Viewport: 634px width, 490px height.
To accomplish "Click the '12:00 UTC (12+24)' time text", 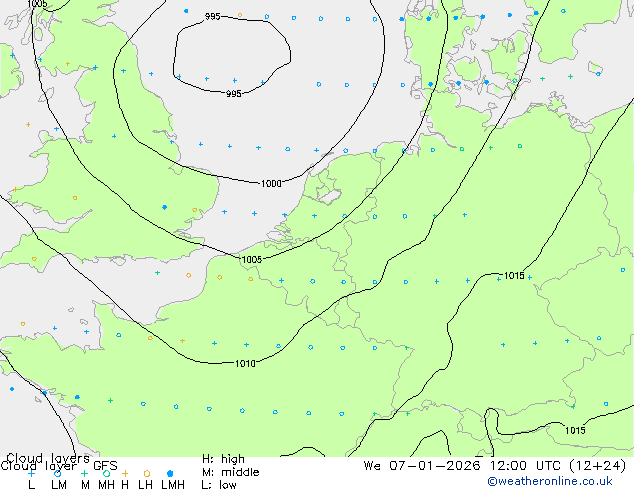I will 558,466.
